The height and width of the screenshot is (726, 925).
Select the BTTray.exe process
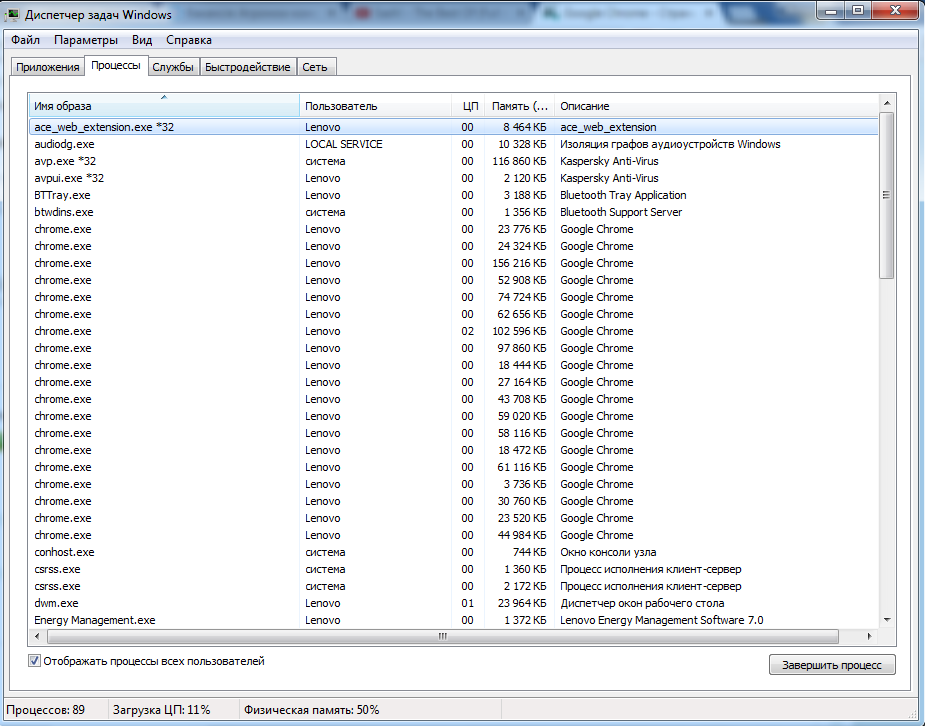453,195
